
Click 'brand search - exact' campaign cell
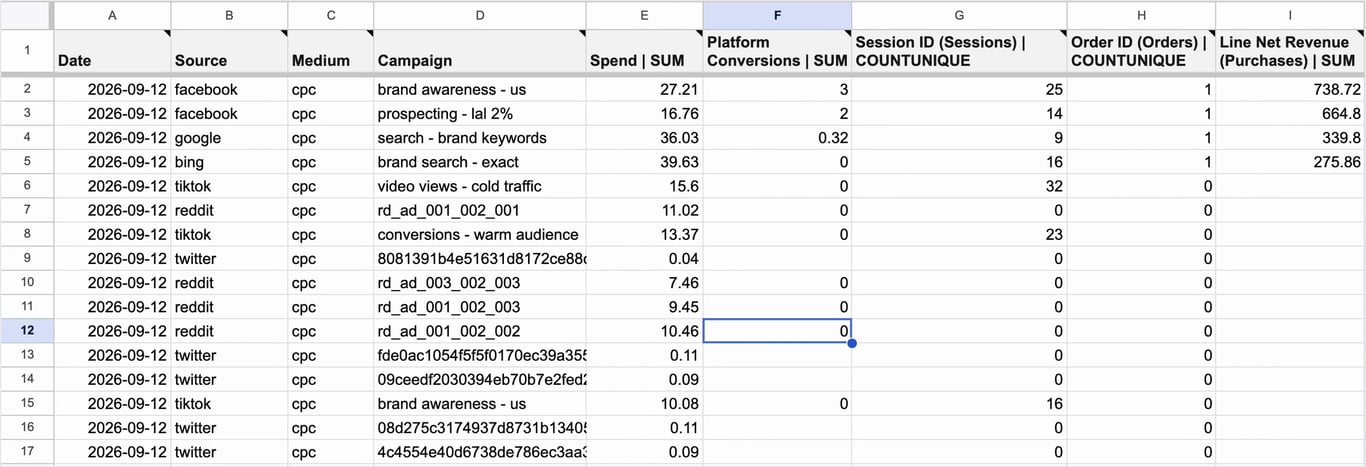(x=480, y=162)
